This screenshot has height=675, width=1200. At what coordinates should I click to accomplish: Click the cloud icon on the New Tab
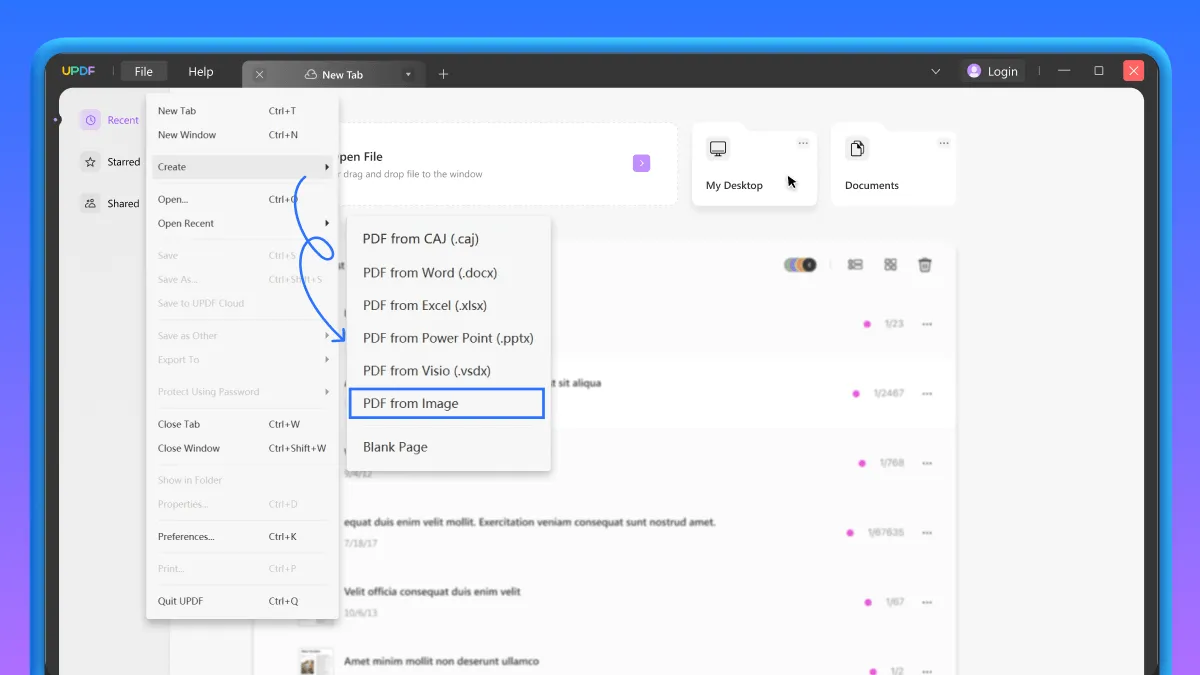(x=312, y=73)
